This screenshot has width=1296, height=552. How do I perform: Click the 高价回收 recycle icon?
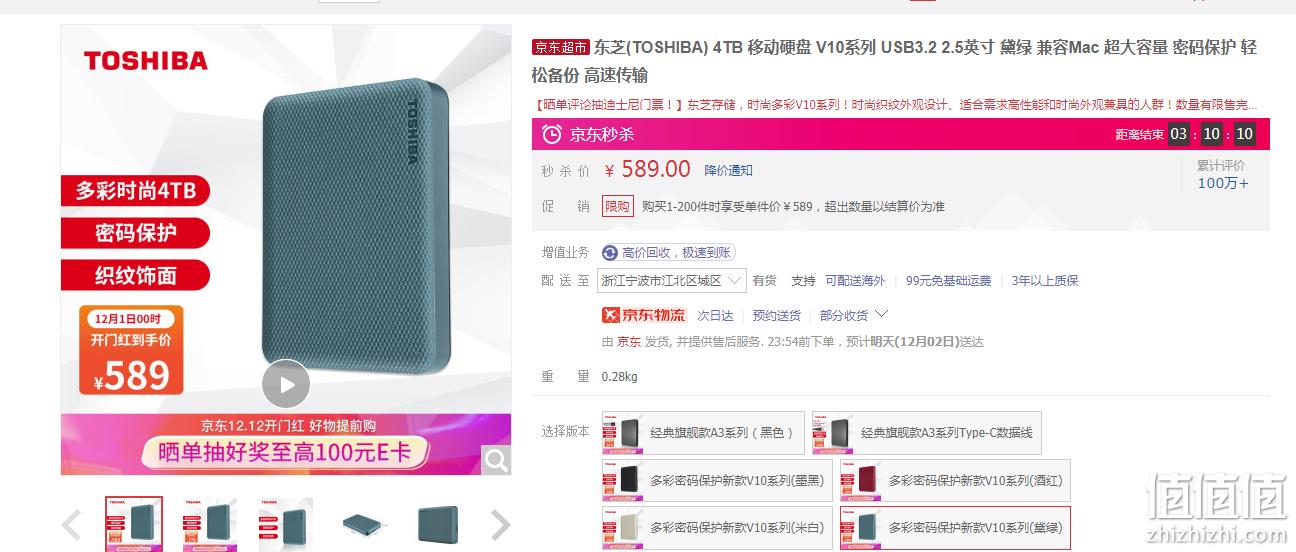click(x=609, y=253)
